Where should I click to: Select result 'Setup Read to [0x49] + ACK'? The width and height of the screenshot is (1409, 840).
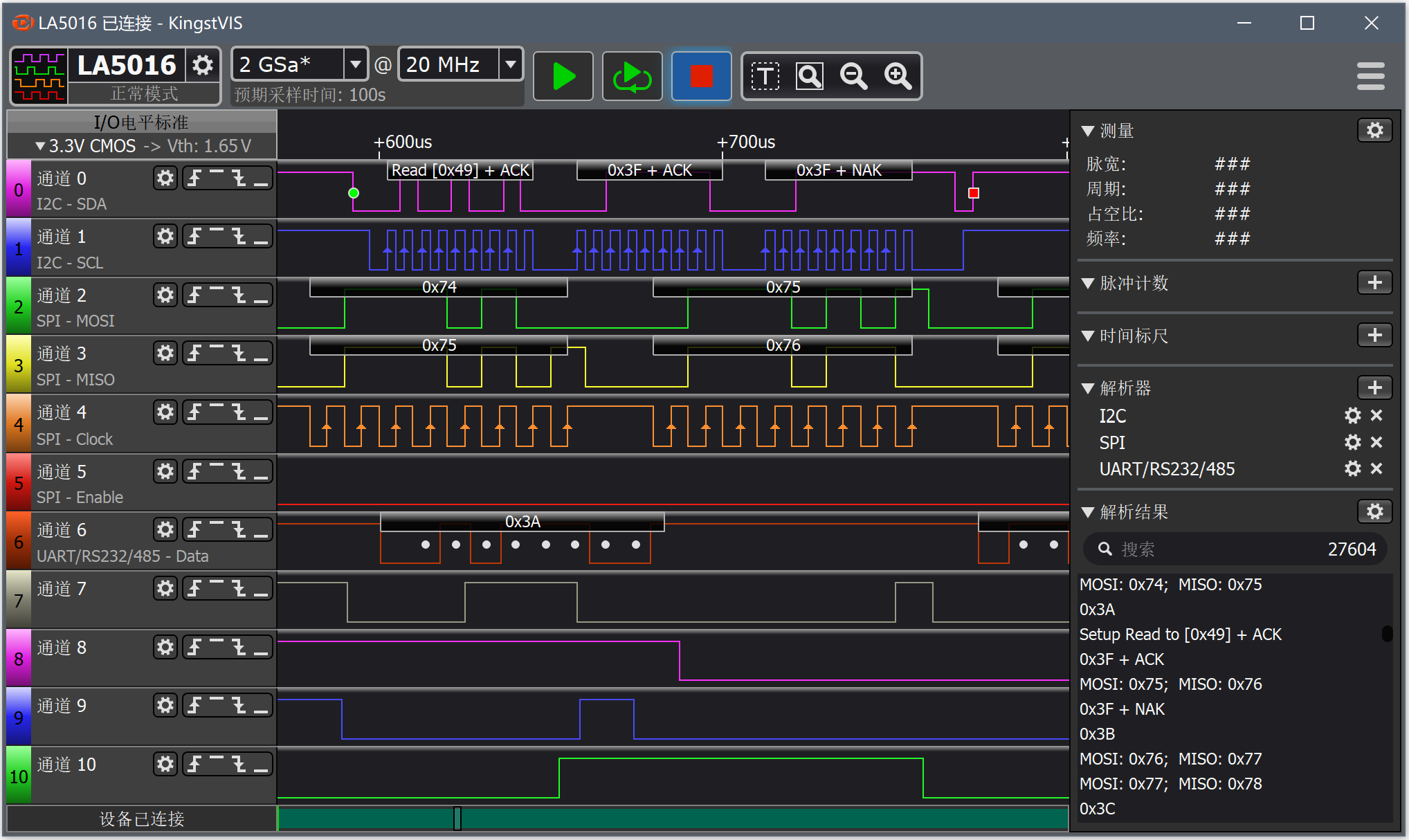click(x=1181, y=634)
